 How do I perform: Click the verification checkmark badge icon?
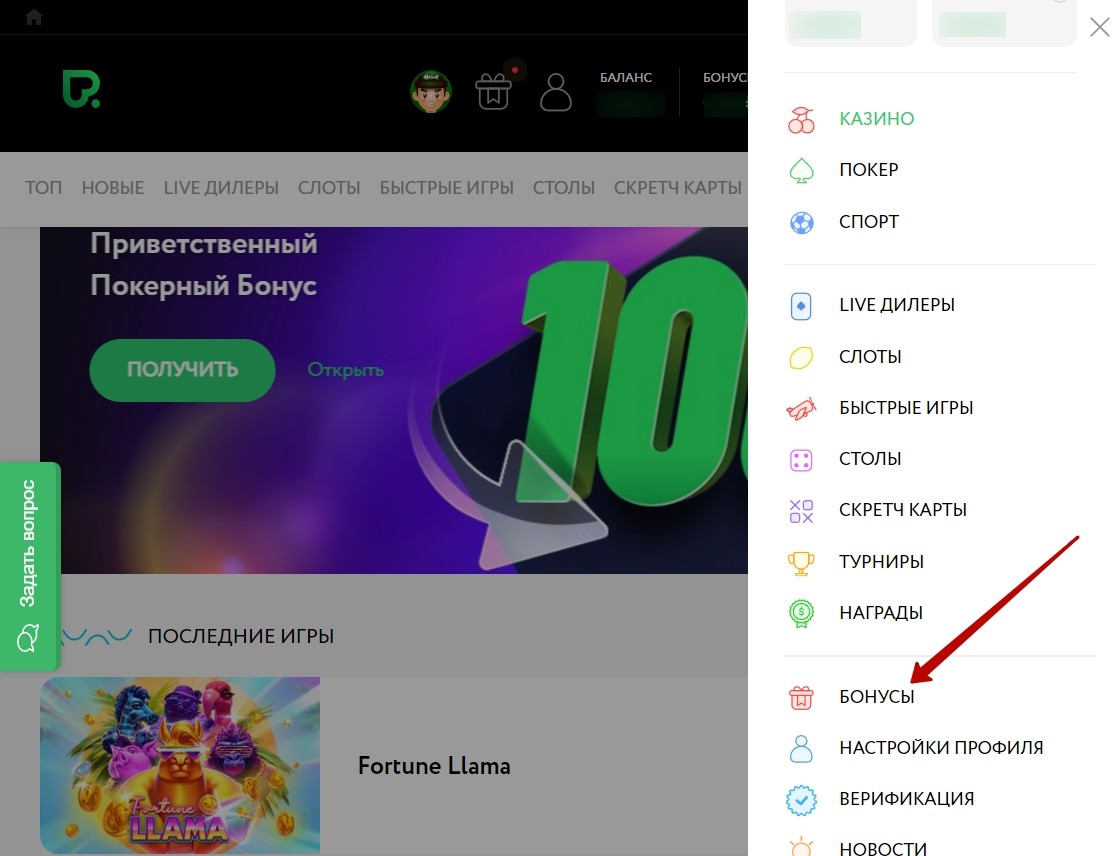pyautogui.click(x=801, y=798)
